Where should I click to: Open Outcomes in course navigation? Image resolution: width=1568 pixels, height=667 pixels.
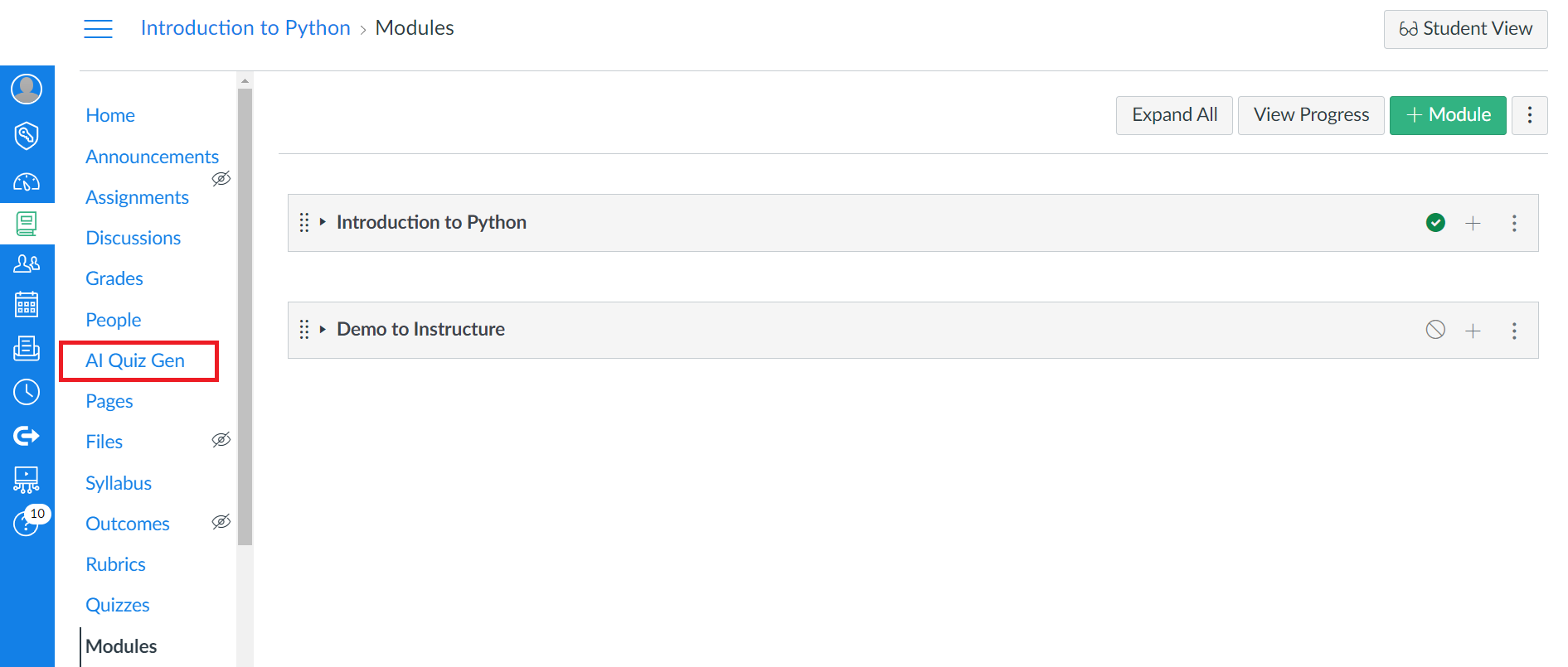(128, 524)
